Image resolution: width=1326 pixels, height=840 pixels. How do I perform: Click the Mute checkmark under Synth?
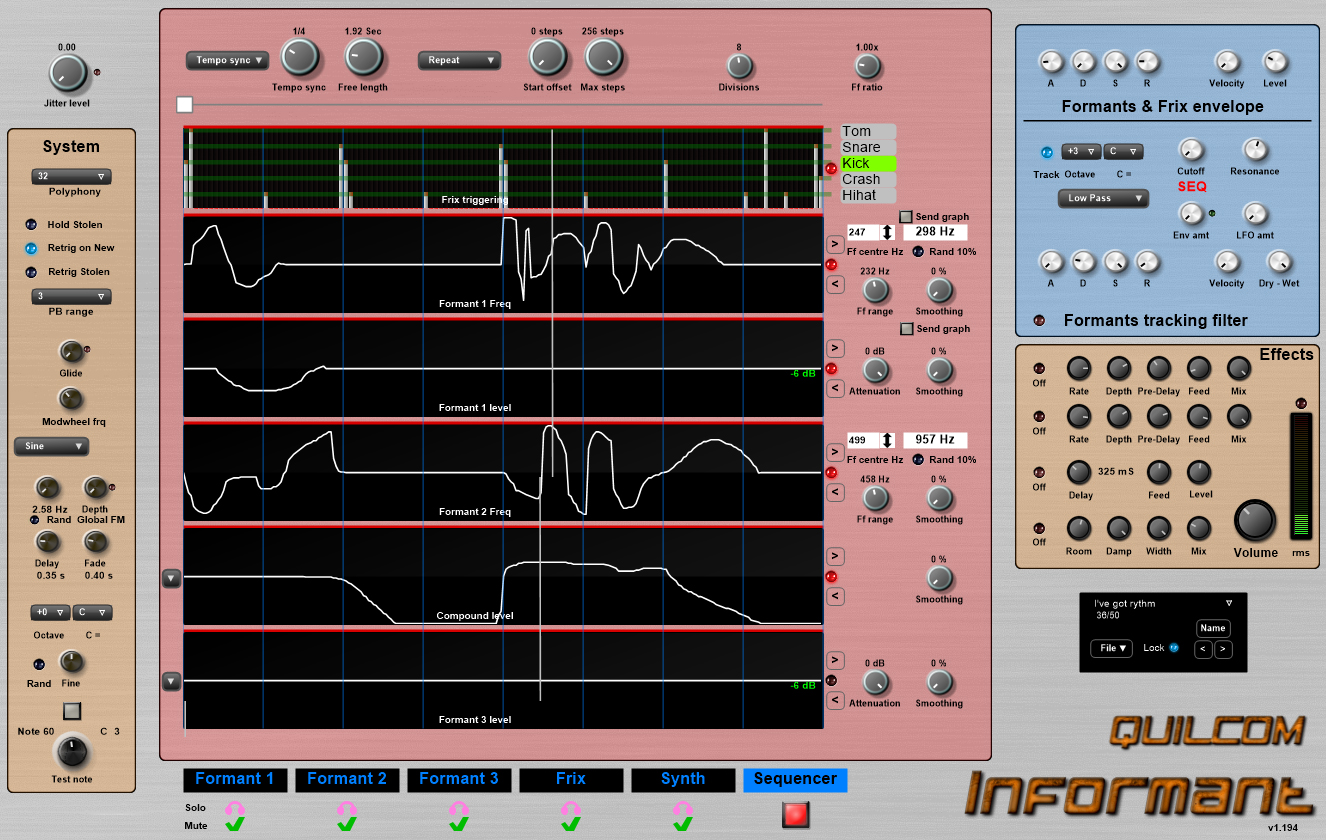point(683,825)
